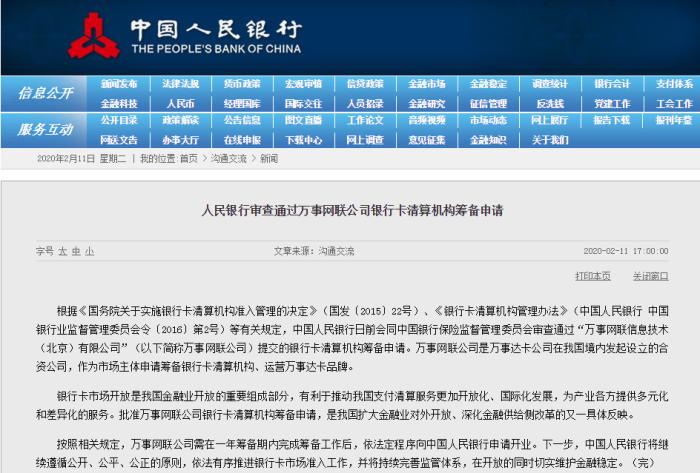Image resolution: width=700 pixels, height=473 pixels.
Task: Click the 信息公开 section heading
Action: click(x=46, y=93)
